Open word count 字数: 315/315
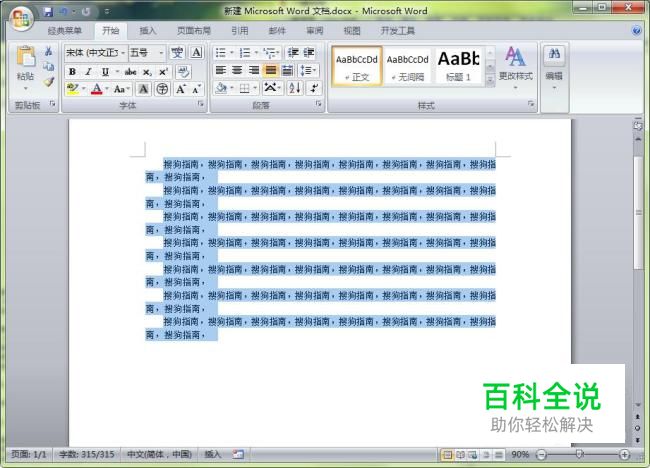650x468 pixels. (x=86, y=454)
